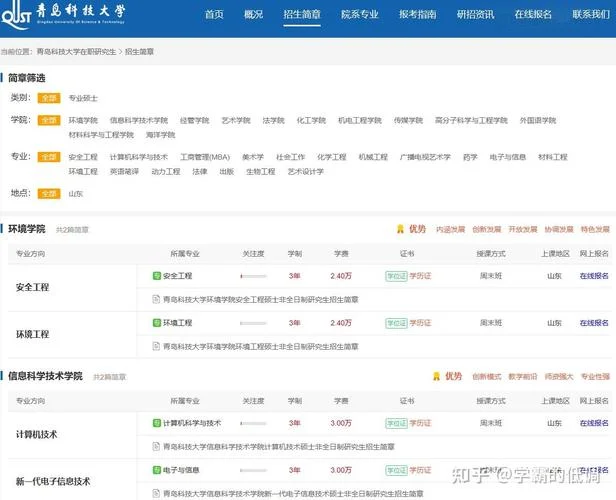Open 研招资讯 navigation item

click(475, 15)
